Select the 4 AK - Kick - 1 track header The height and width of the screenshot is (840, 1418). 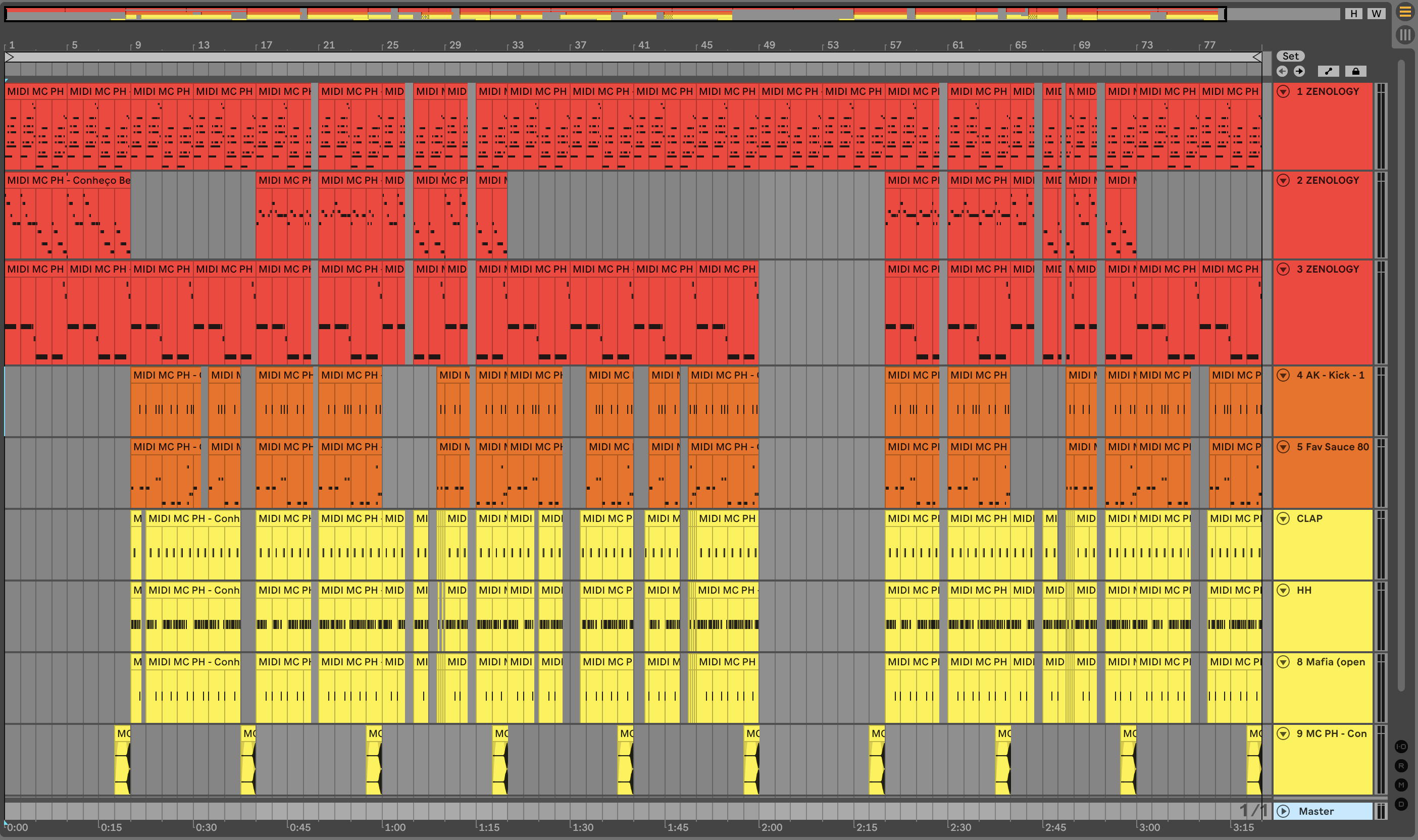1330,375
